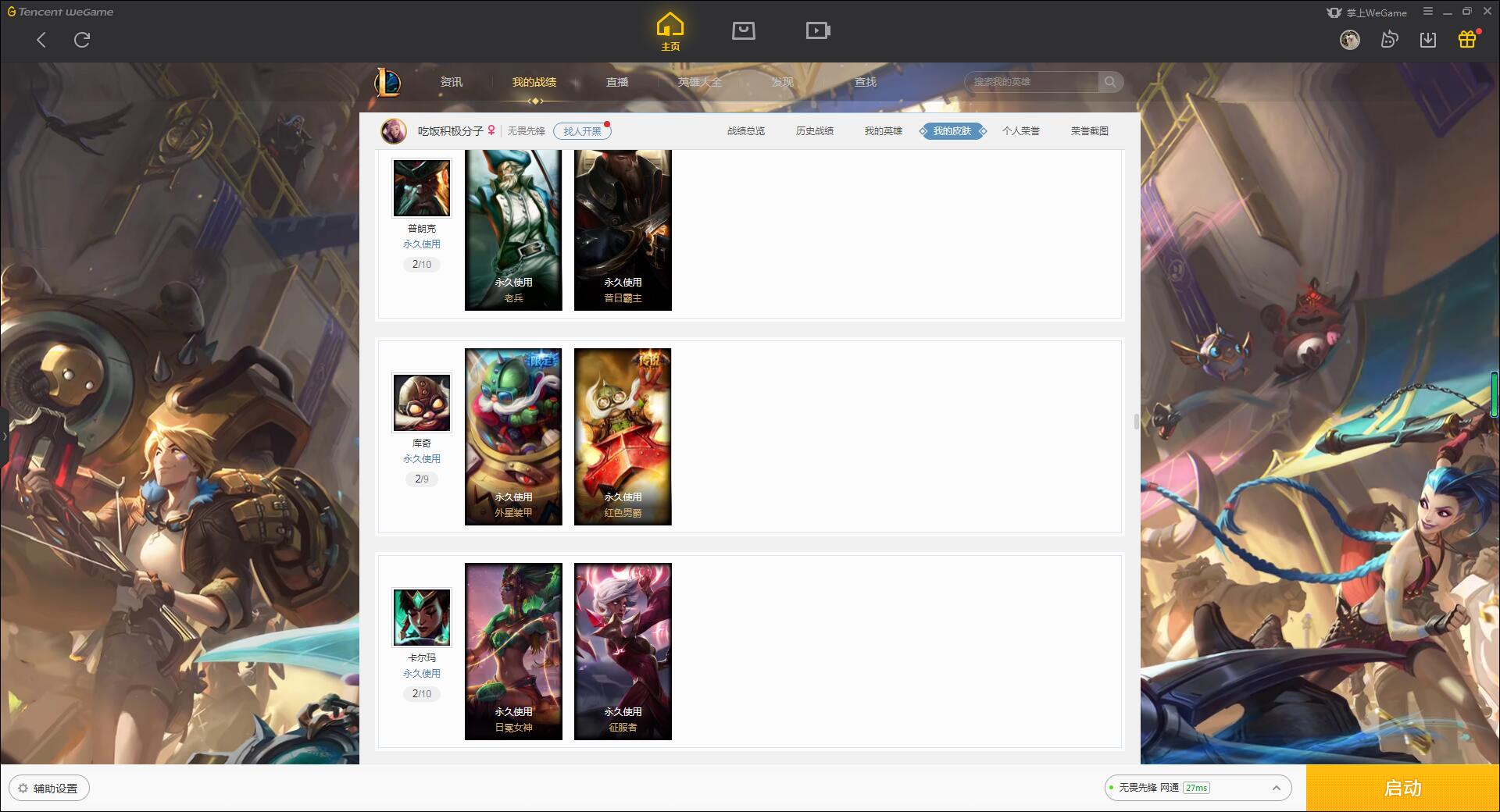The width and height of the screenshot is (1500, 812).
Task: Click the 普朗克 champion portrait
Action: (422, 188)
